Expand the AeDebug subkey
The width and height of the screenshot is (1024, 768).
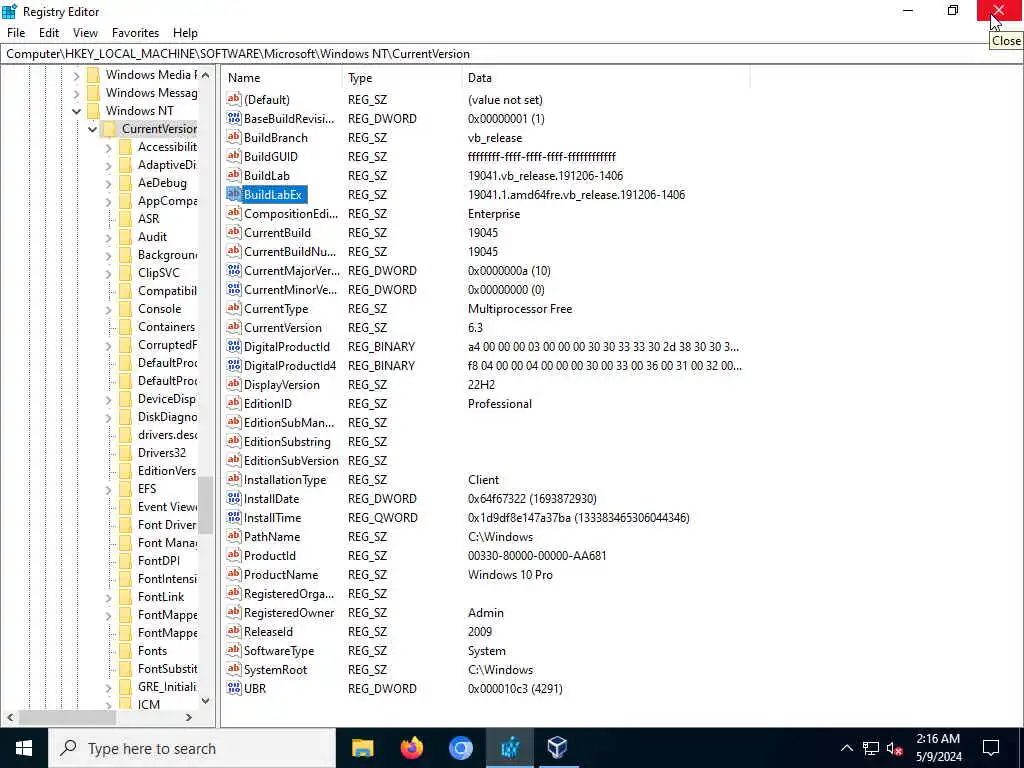click(108, 184)
